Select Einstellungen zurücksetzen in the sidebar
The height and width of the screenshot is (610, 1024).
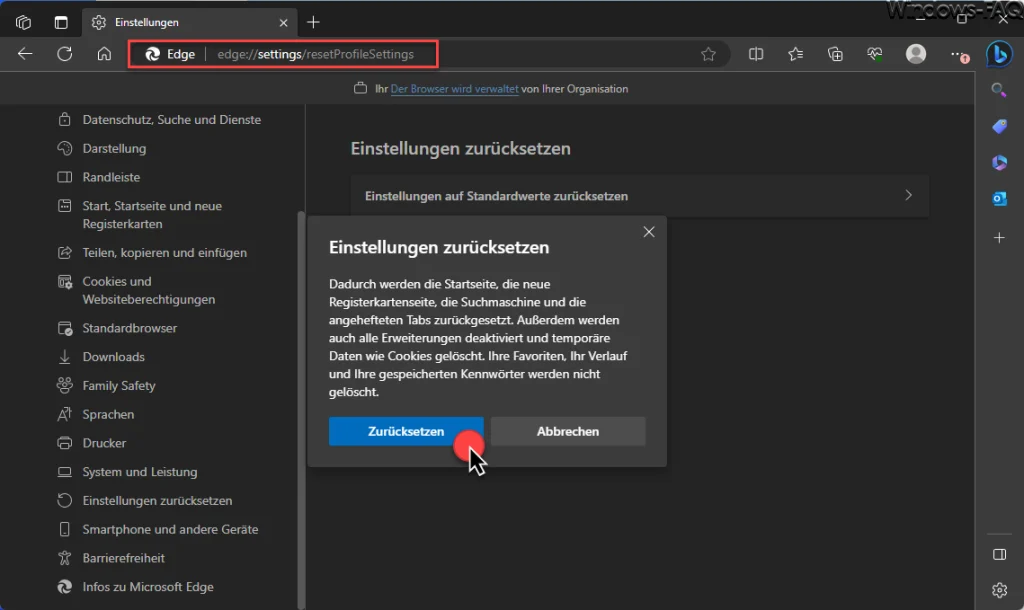pos(157,501)
